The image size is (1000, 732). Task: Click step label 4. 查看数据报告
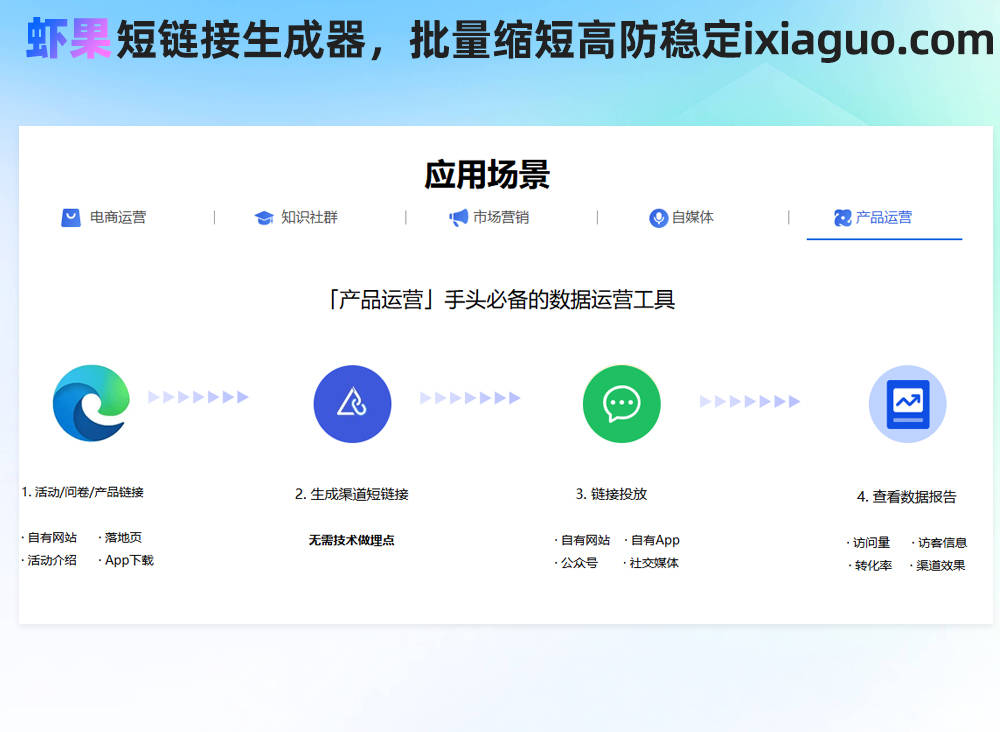tap(906, 497)
